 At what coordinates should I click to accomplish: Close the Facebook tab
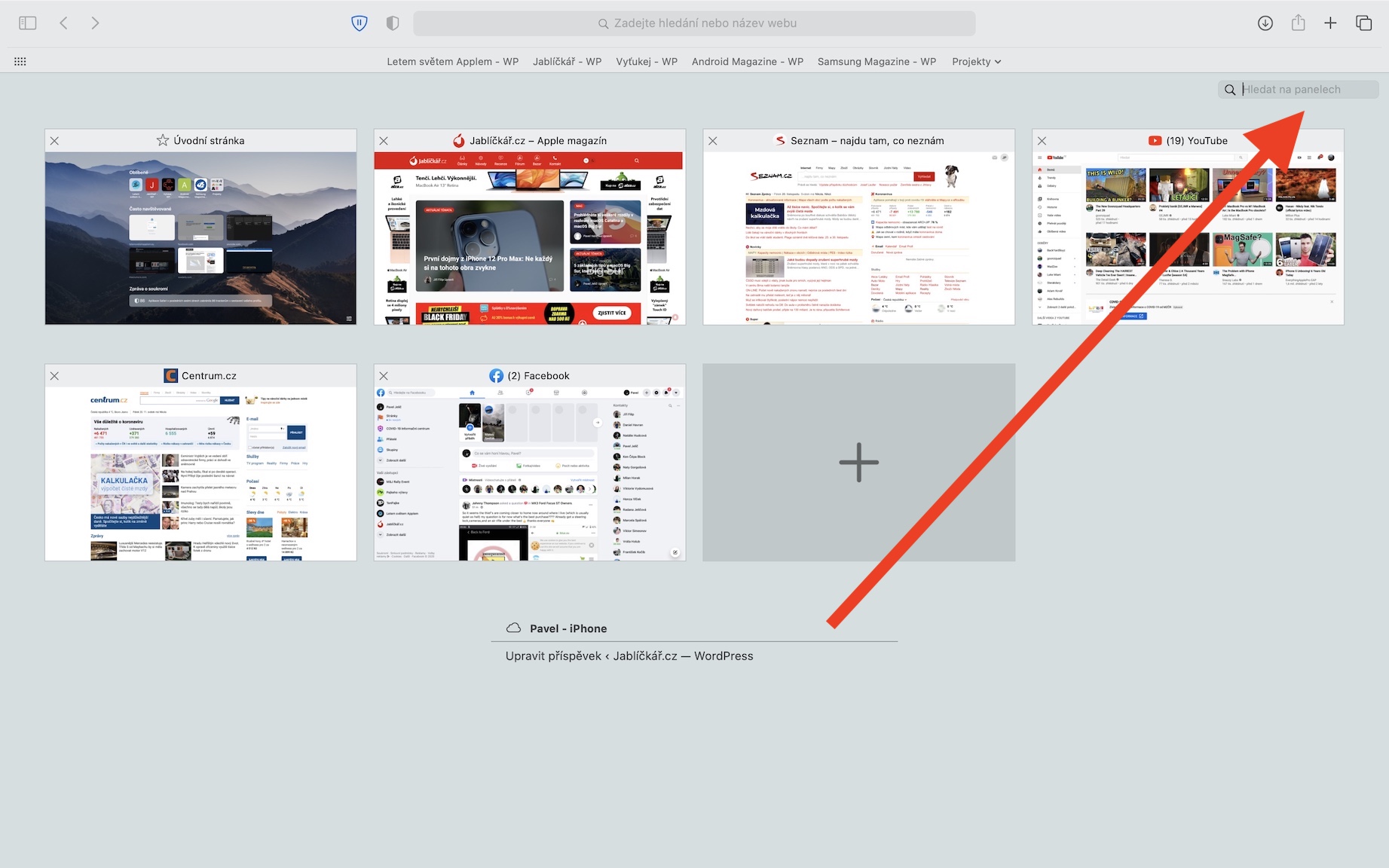pyautogui.click(x=384, y=376)
